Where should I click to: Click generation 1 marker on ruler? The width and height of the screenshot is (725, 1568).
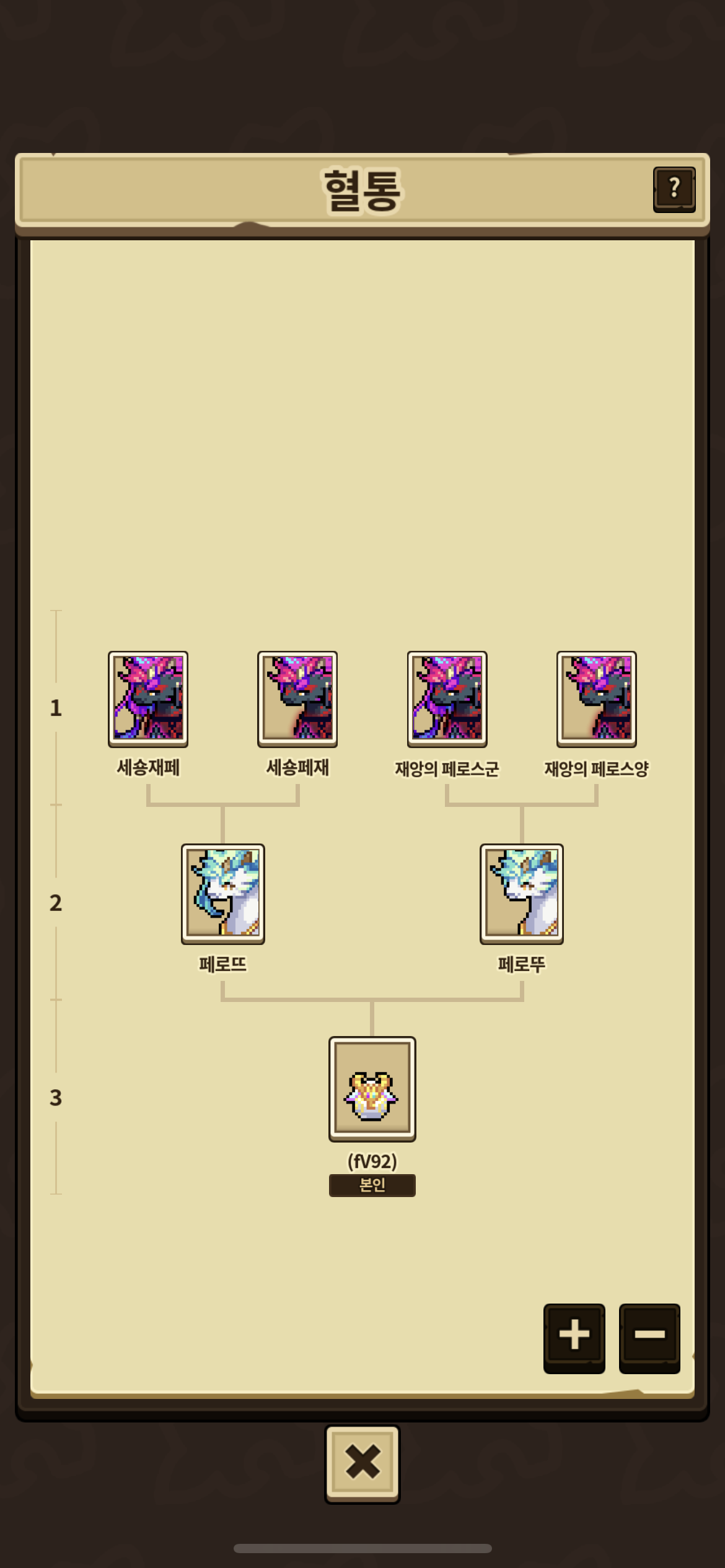click(56, 708)
